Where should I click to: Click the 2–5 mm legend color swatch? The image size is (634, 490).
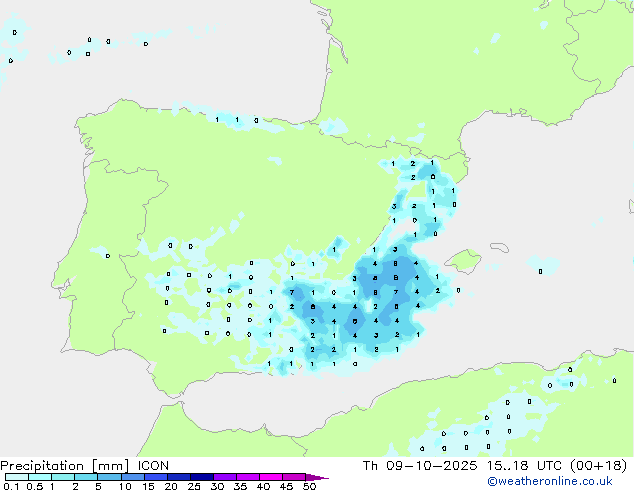(86, 477)
